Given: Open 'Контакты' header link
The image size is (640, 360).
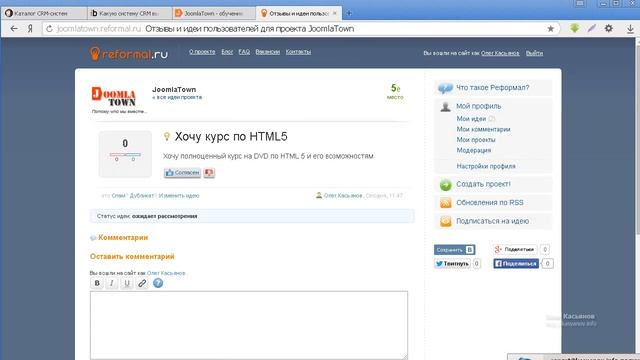Looking at the screenshot, I should pyautogui.click(x=298, y=52).
